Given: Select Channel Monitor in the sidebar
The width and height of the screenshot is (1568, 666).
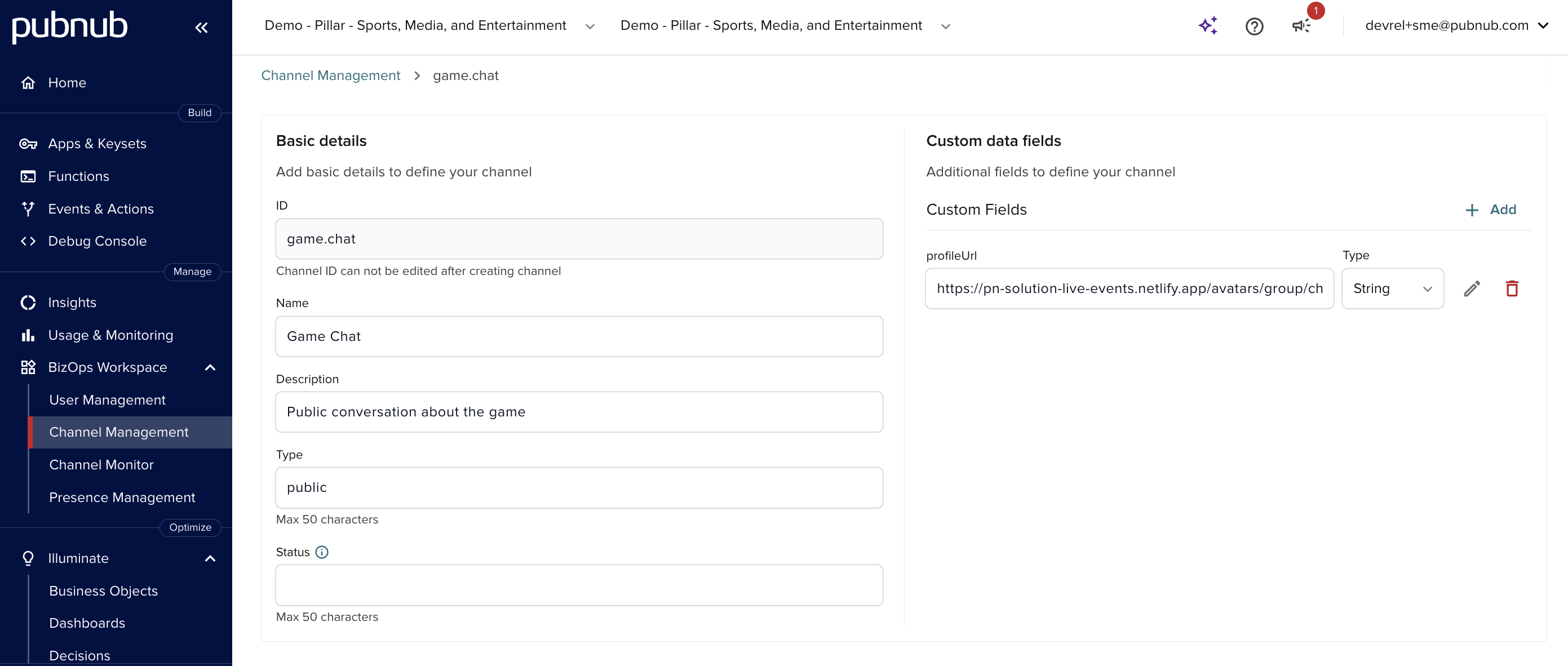Looking at the screenshot, I should (101, 464).
